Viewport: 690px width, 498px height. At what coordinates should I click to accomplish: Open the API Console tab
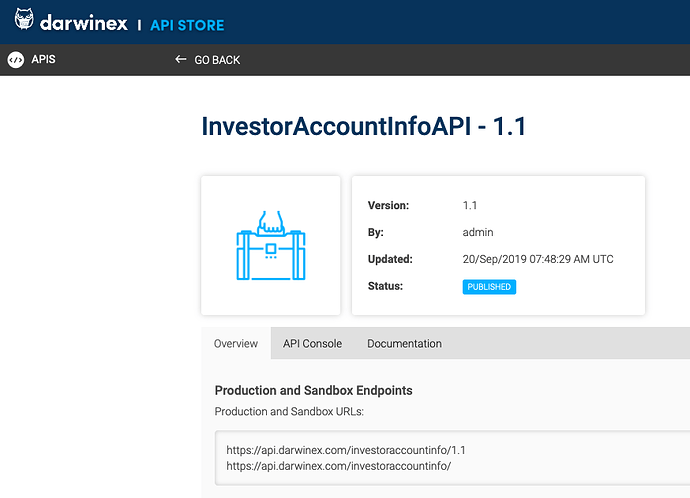click(312, 344)
